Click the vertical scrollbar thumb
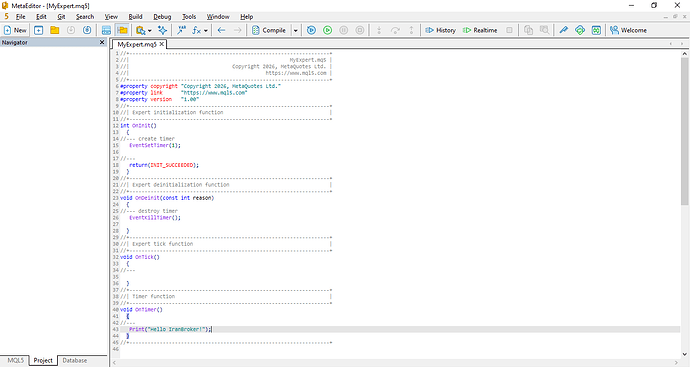 pos(685,131)
